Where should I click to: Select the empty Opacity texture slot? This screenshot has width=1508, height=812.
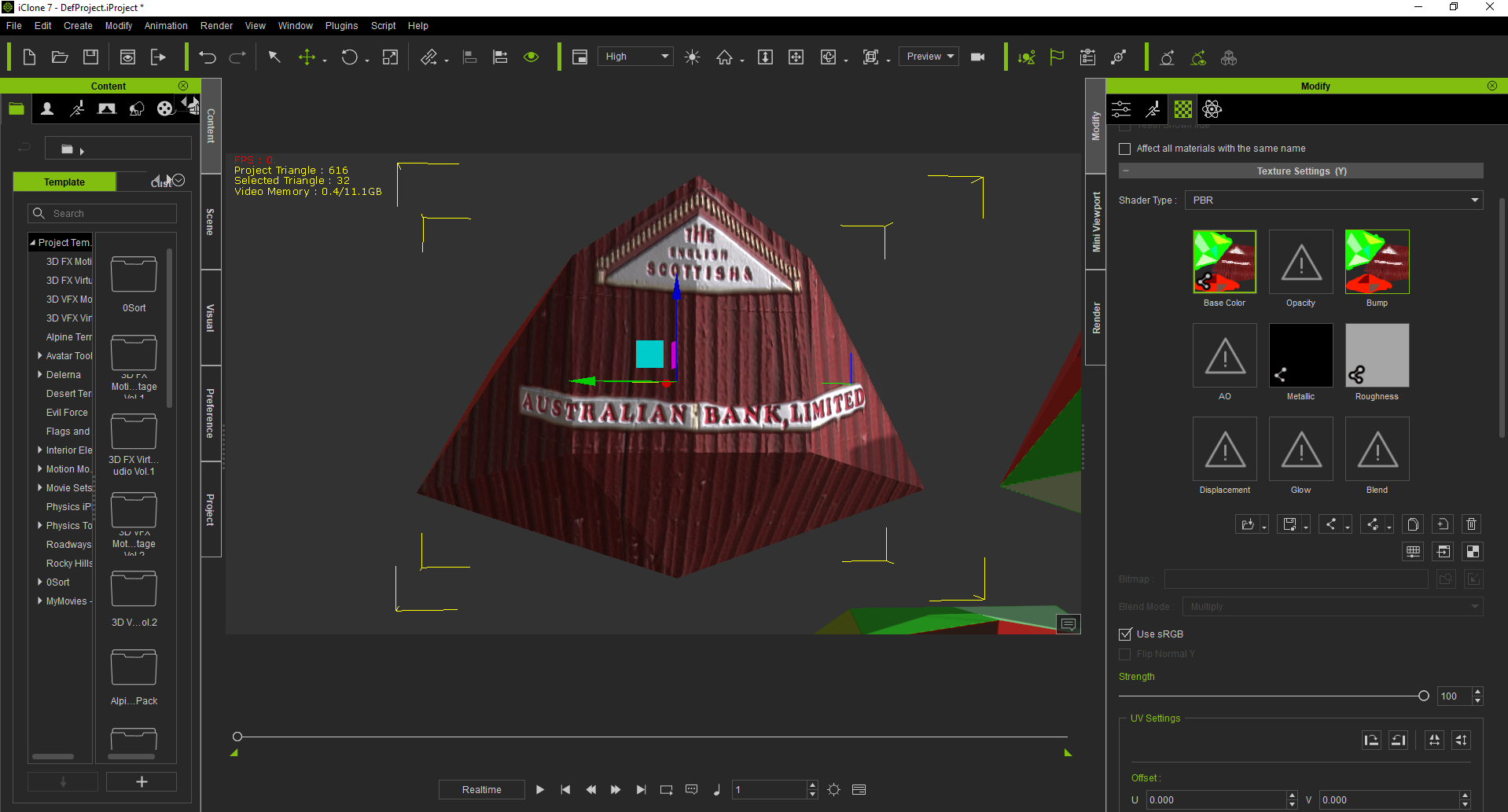point(1300,262)
